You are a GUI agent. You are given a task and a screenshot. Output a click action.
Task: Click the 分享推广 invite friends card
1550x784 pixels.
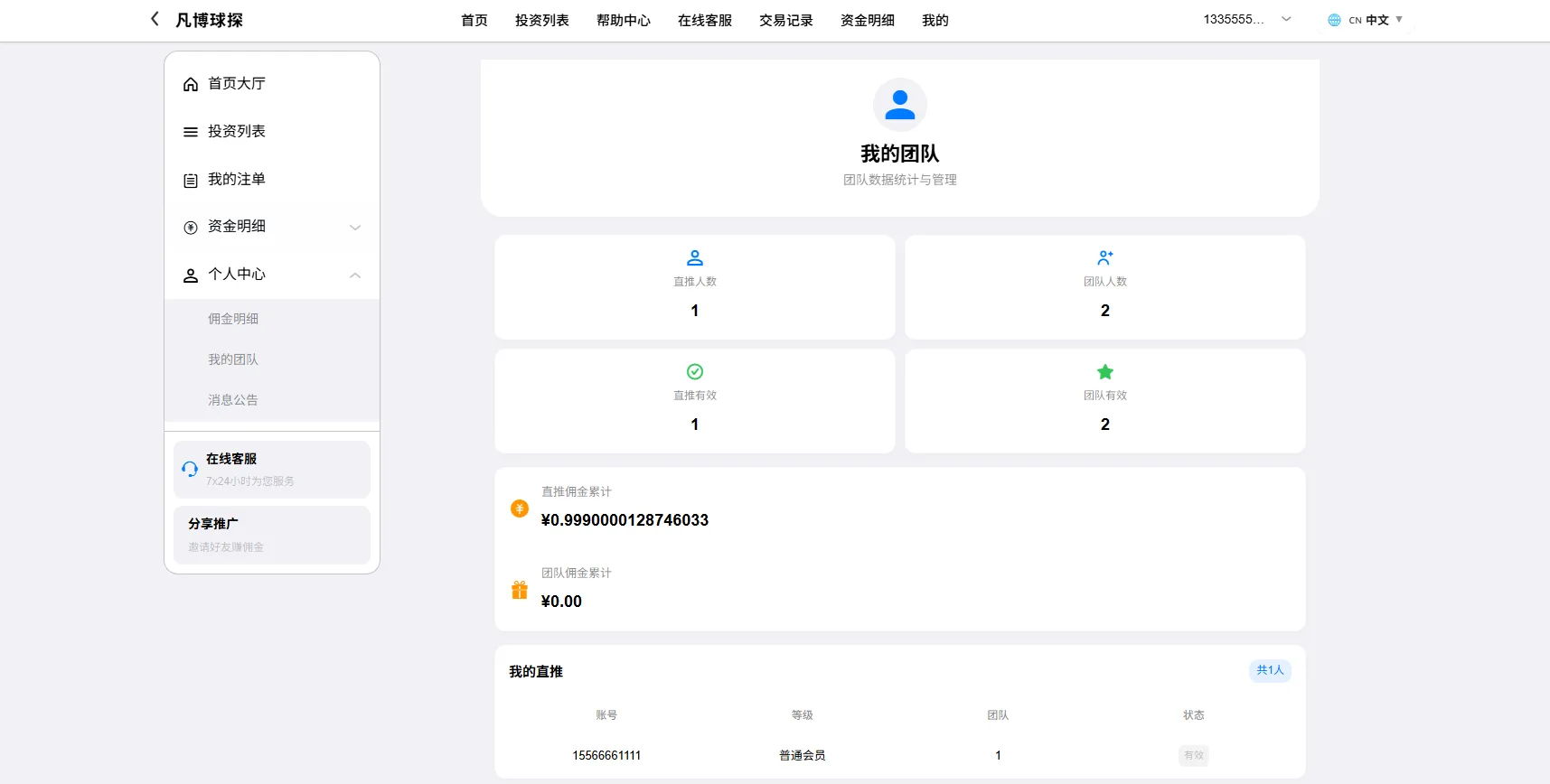(x=272, y=535)
